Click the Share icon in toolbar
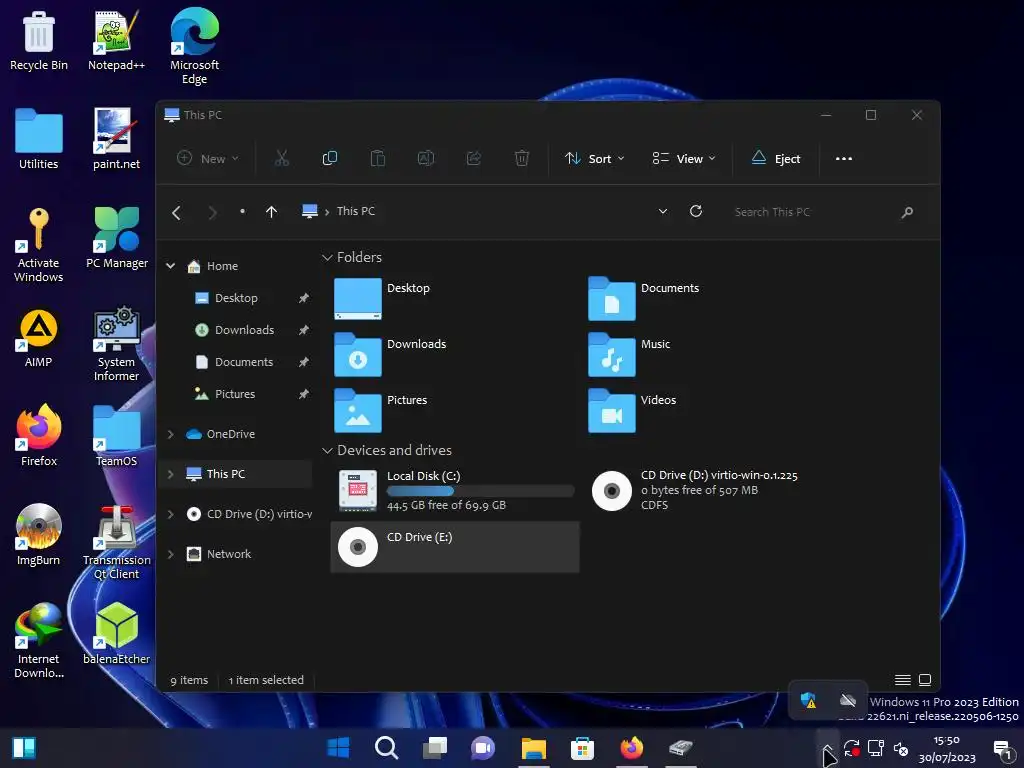The height and width of the screenshot is (768, 1024). (473, 158)
